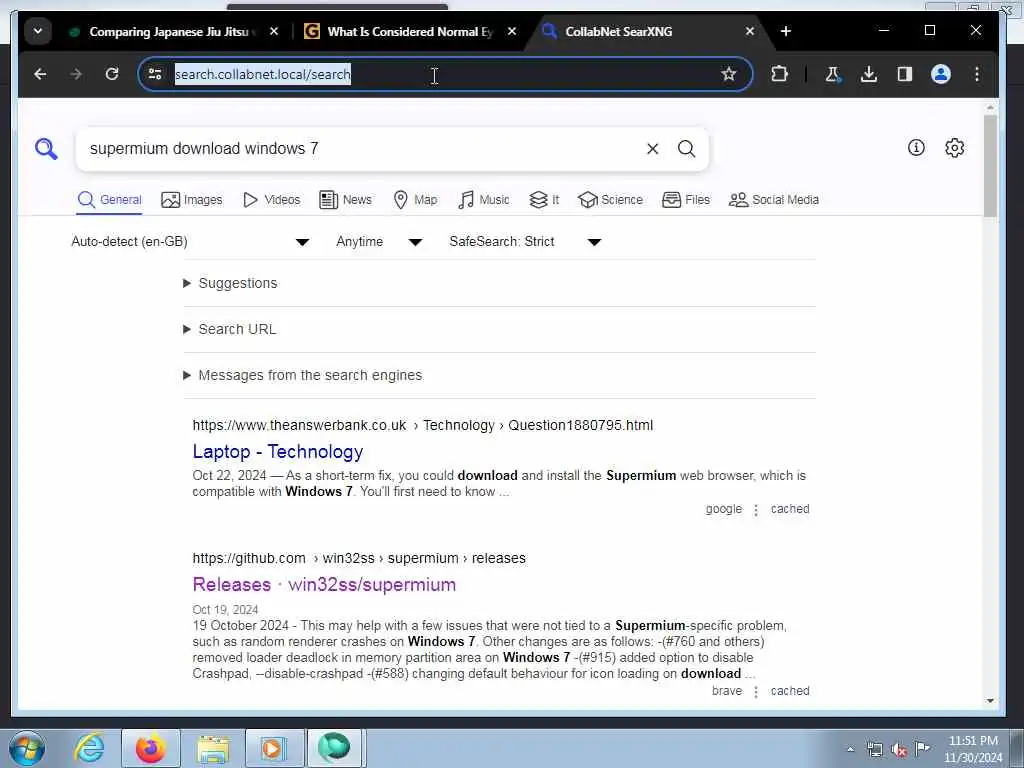1024x768 pixels.
Task: Click the theanswerbank.co.uk result URL
Action: pyautogui.click(x=423, y=426)
